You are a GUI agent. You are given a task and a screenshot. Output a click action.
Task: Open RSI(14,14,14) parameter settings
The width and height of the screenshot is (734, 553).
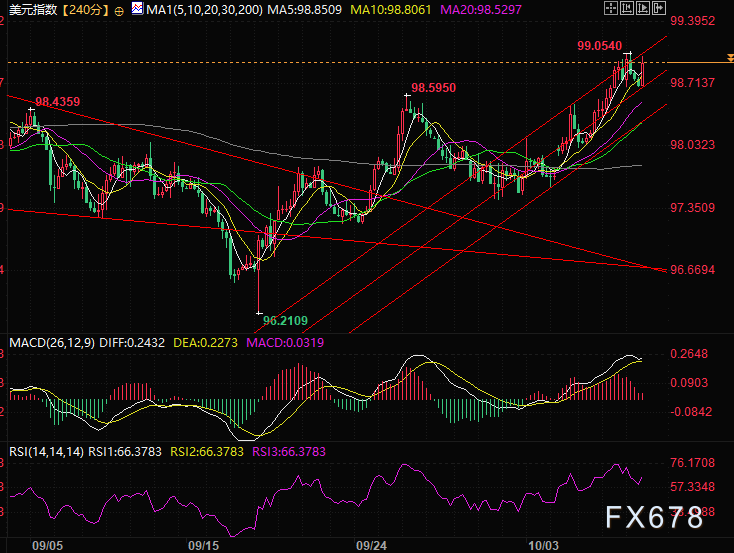point(44,451)
